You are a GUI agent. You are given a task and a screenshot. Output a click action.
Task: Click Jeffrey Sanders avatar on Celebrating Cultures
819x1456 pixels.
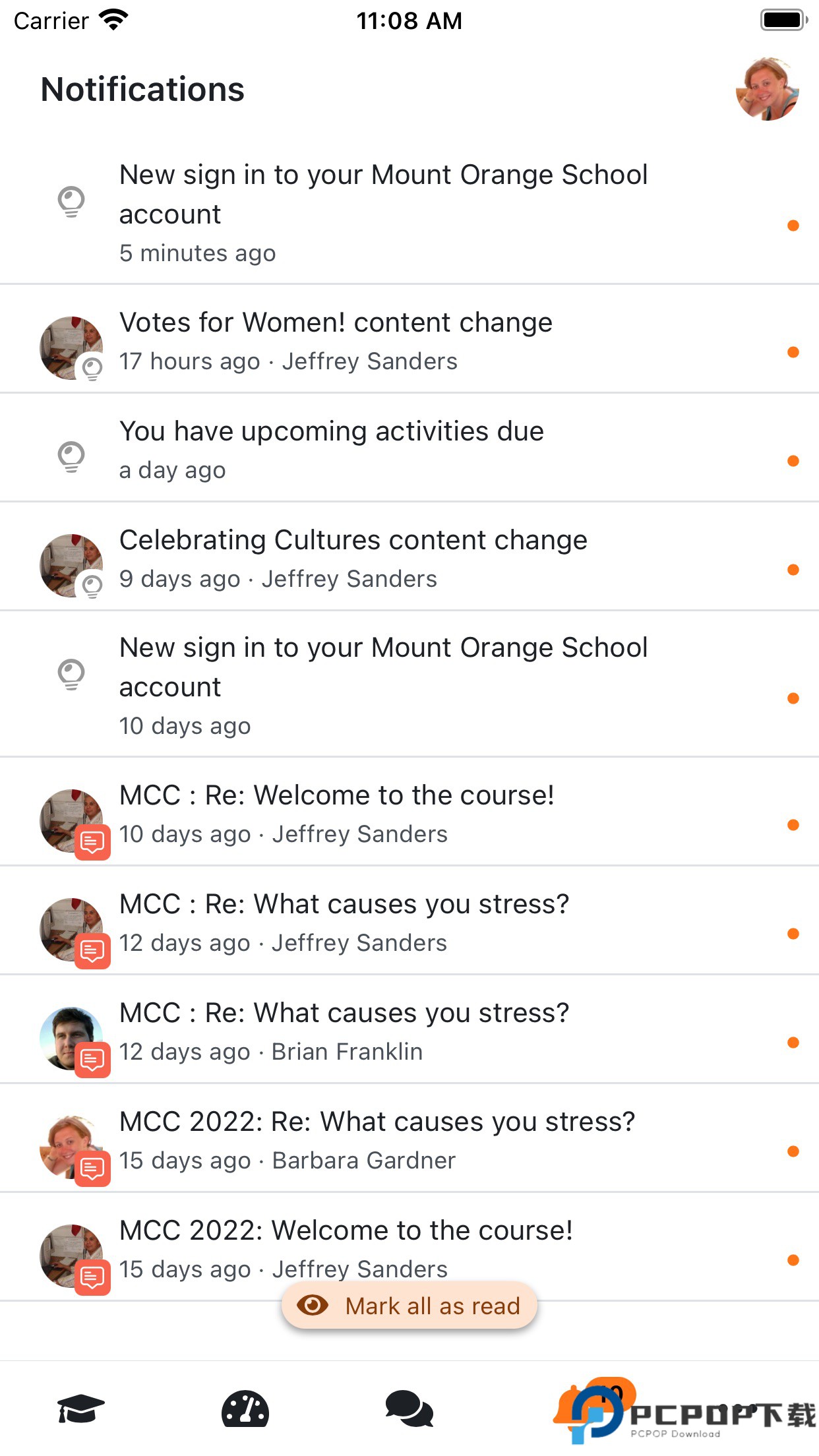pos(71,565)
